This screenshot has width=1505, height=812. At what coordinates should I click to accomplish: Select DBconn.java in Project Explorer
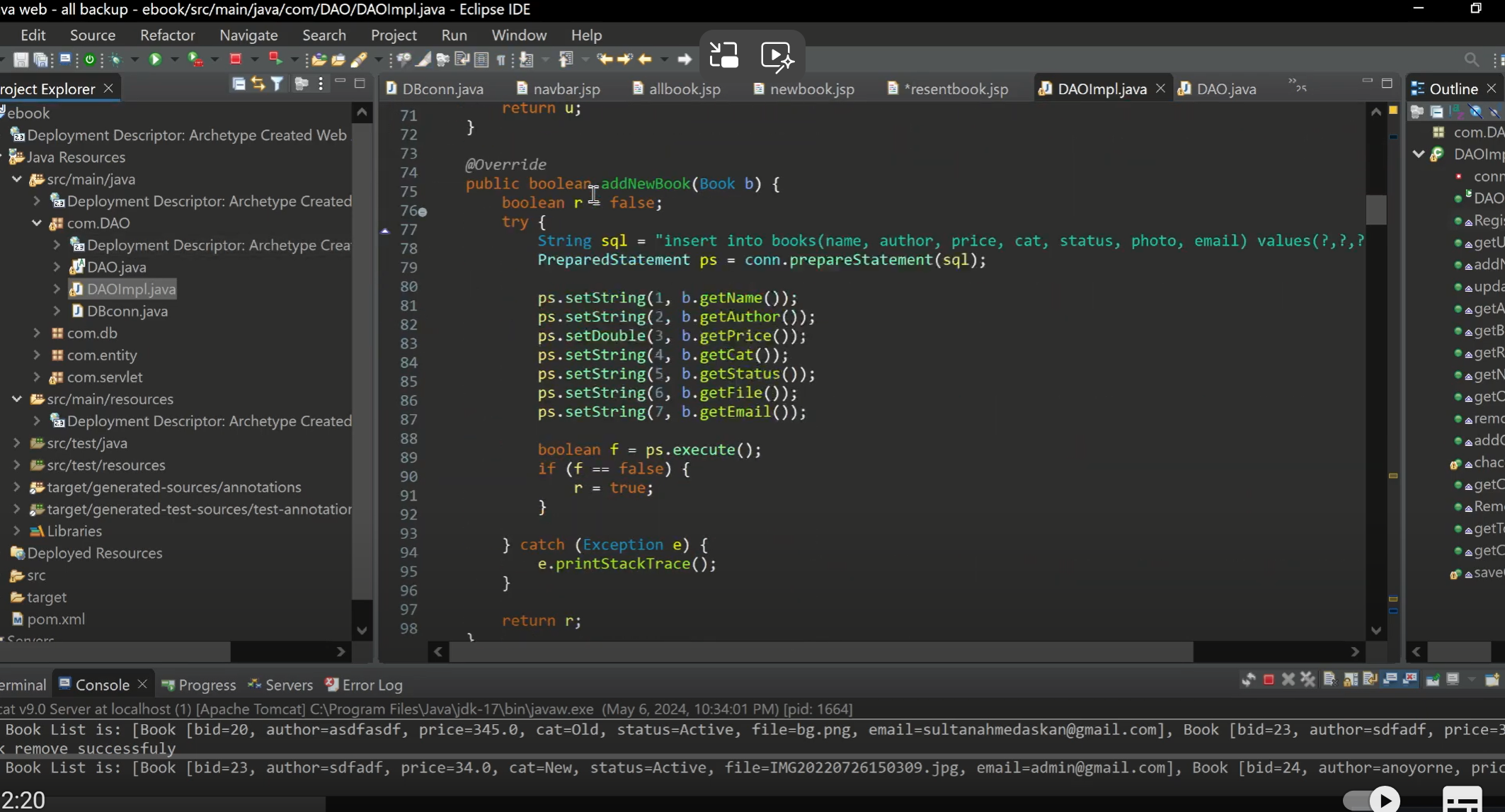tap(119, 311)
